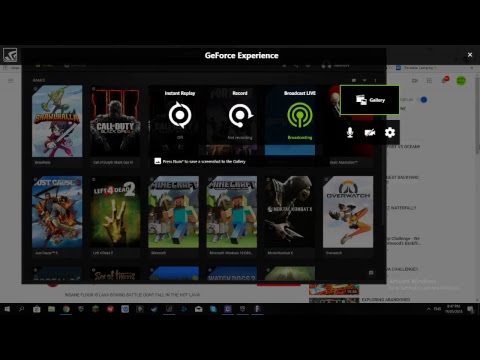Image resolution: width=480 pixels, height=360 pixels.
Task: Open File Explorer from taskbar
Action: click(51, 309)
